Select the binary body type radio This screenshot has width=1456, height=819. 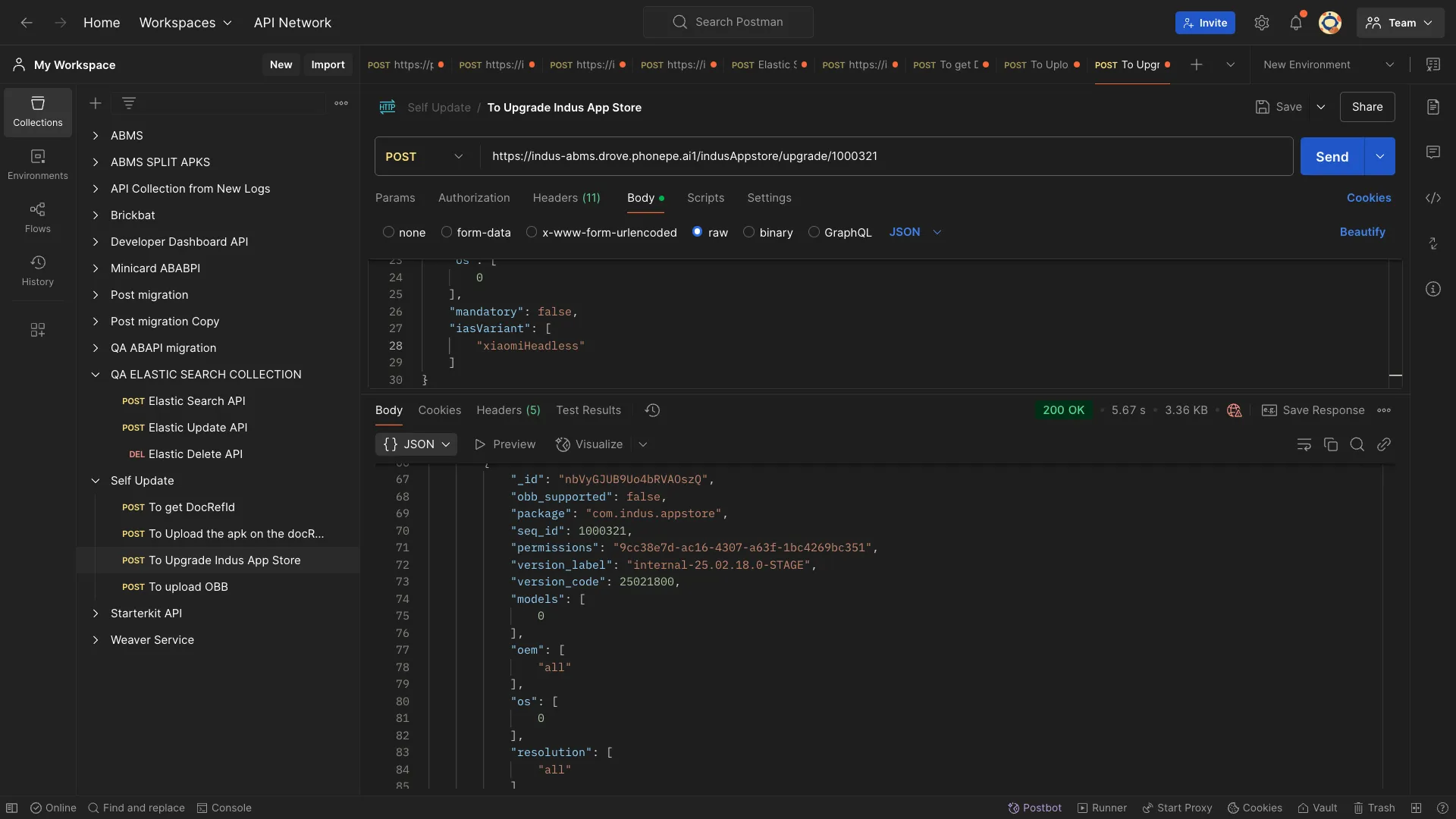tap(749, 232)
